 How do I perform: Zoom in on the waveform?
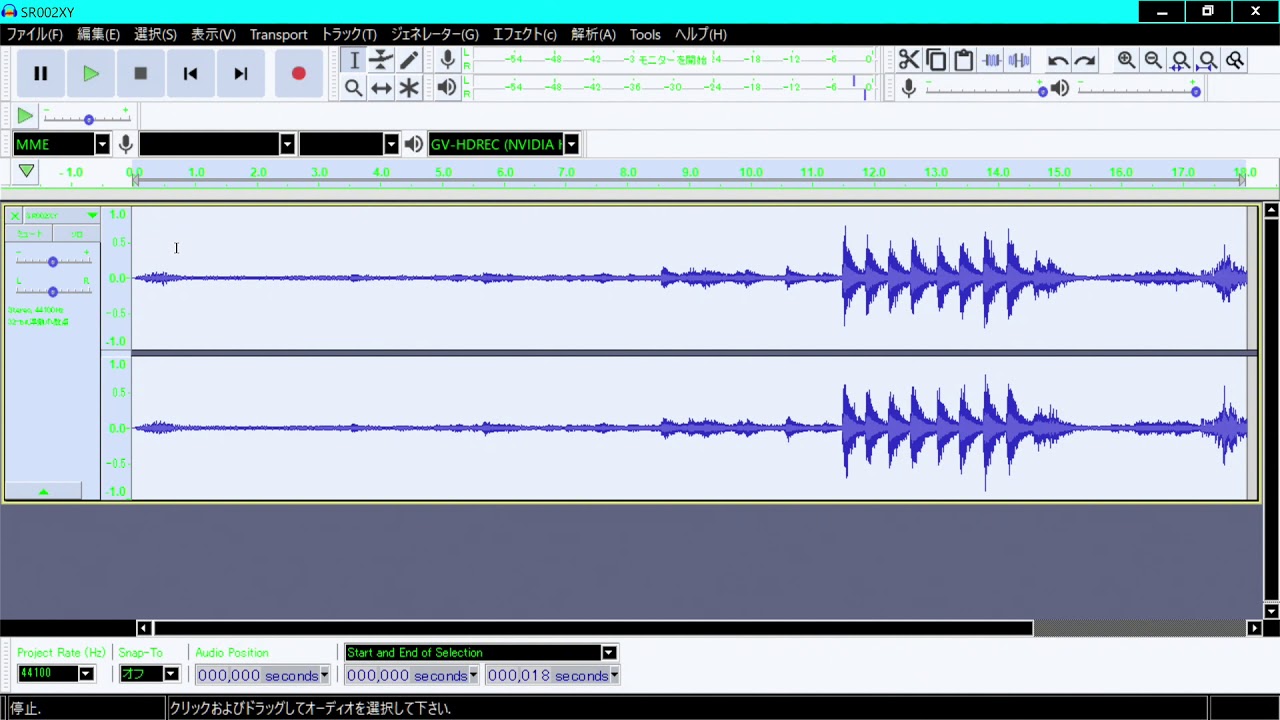tap(1126, 61)
